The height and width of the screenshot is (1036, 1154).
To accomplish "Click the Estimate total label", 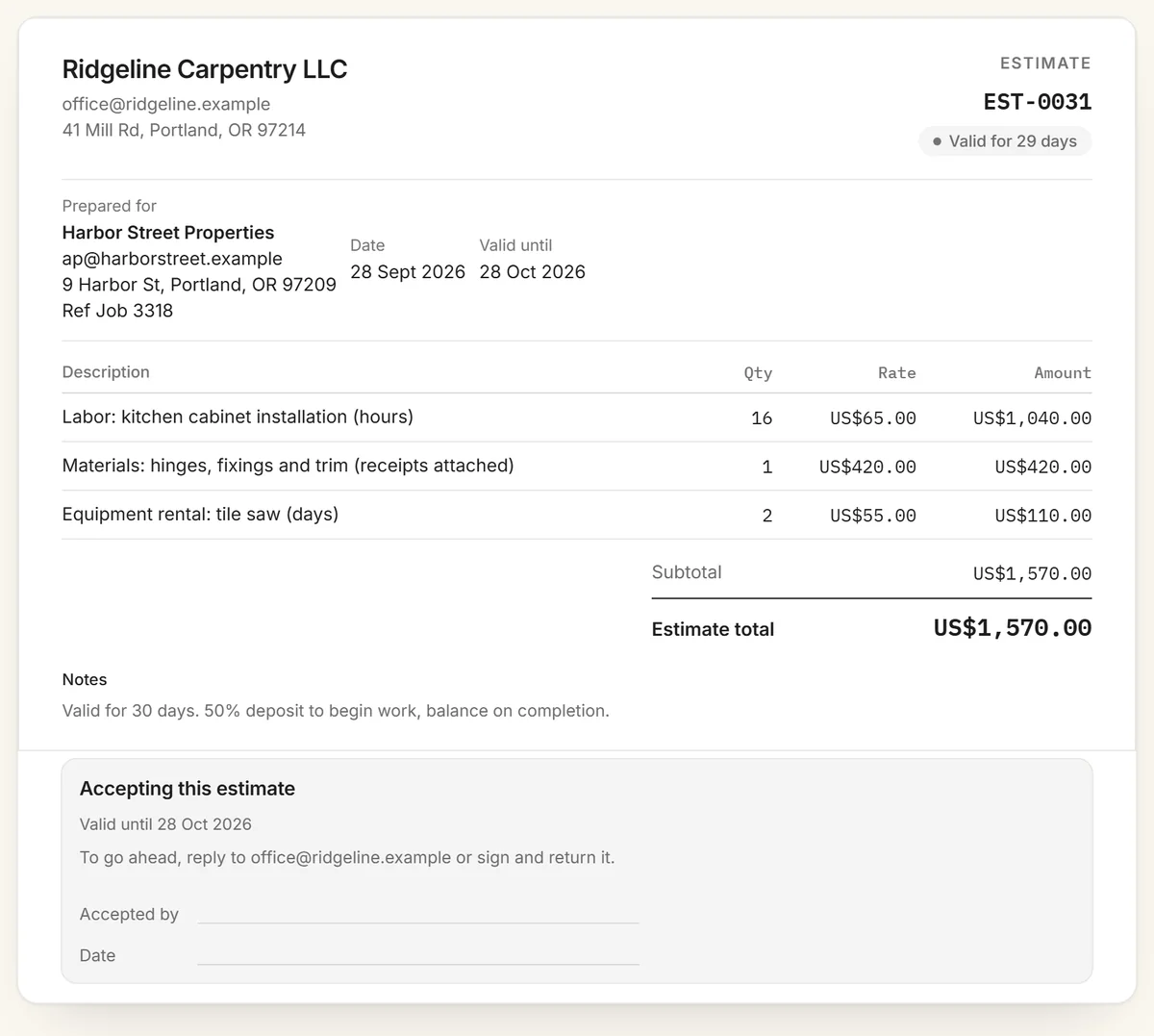I will 713,629.
